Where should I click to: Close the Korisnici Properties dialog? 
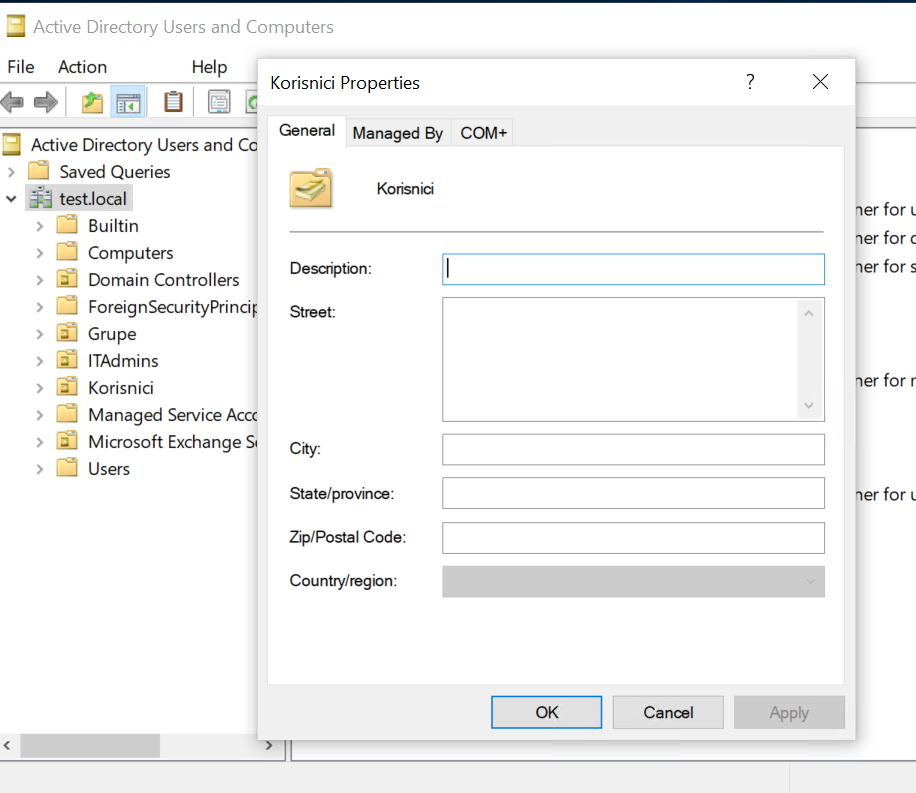(820, 82)
